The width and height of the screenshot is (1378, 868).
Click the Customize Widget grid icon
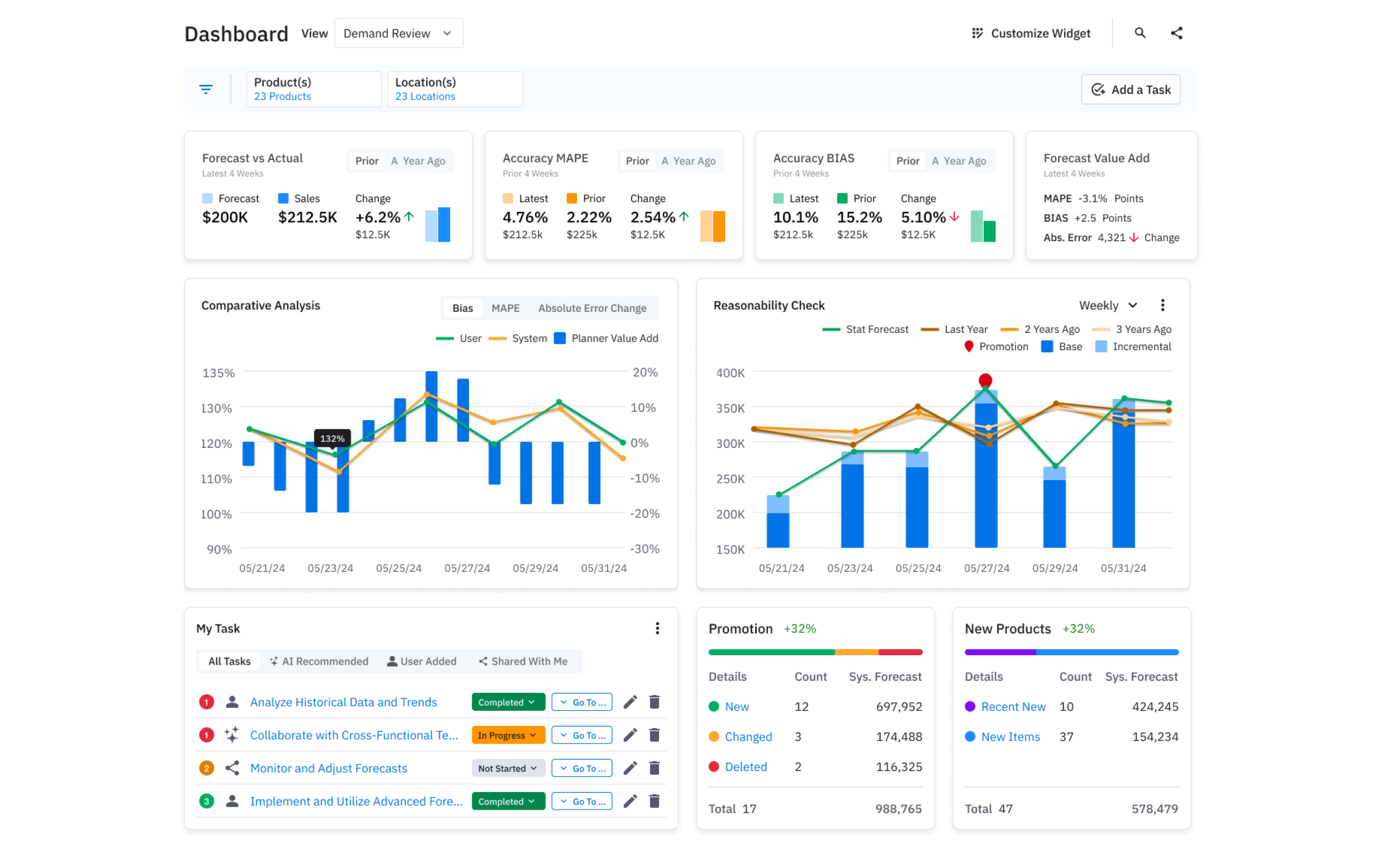(x=977, y=33)
